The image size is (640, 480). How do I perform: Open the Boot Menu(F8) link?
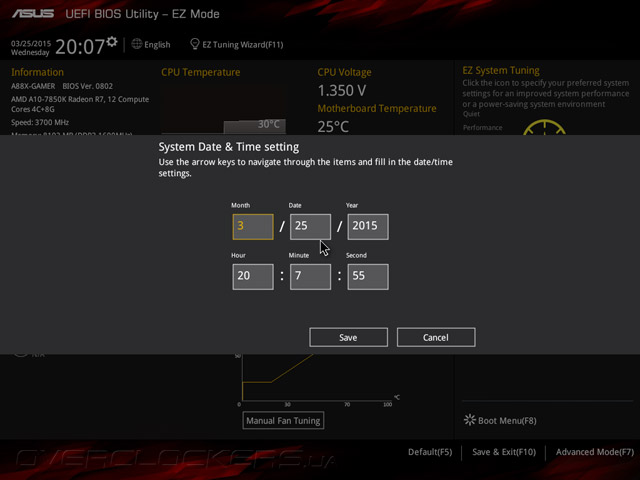point(507,420)
